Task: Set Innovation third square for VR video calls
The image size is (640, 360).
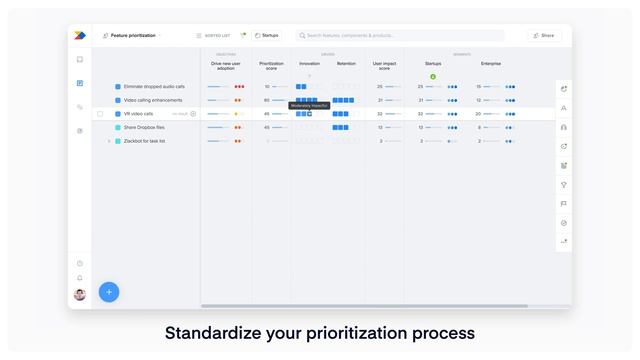Action: (x=309, y=114)
